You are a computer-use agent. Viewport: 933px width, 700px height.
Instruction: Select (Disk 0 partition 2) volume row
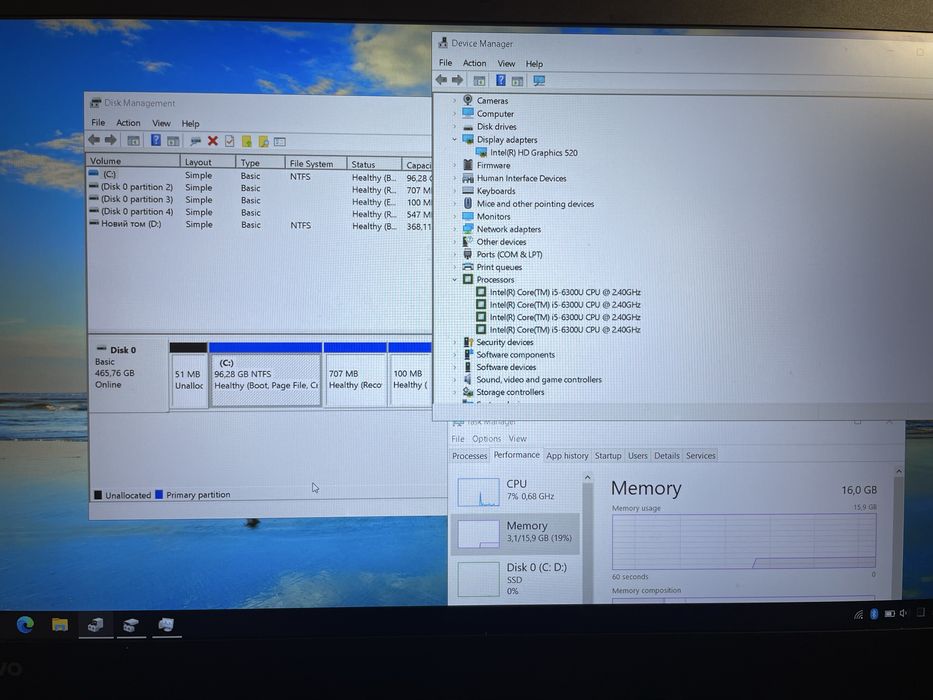click(x=259, y=188)
